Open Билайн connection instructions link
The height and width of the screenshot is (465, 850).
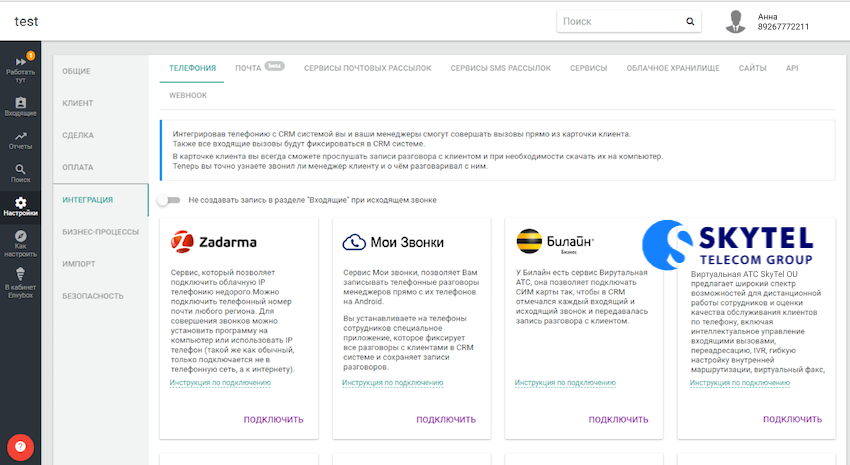click(x=565, y=383)
